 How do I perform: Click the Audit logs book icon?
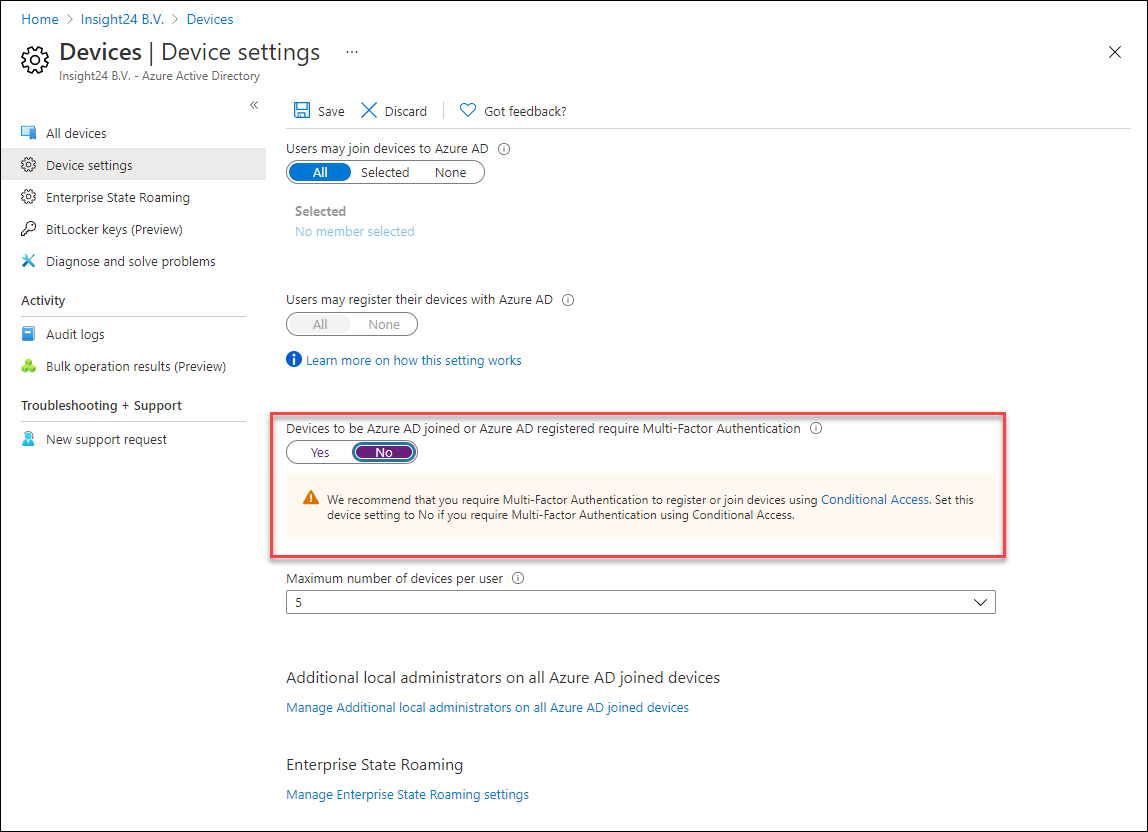point(29,334)
